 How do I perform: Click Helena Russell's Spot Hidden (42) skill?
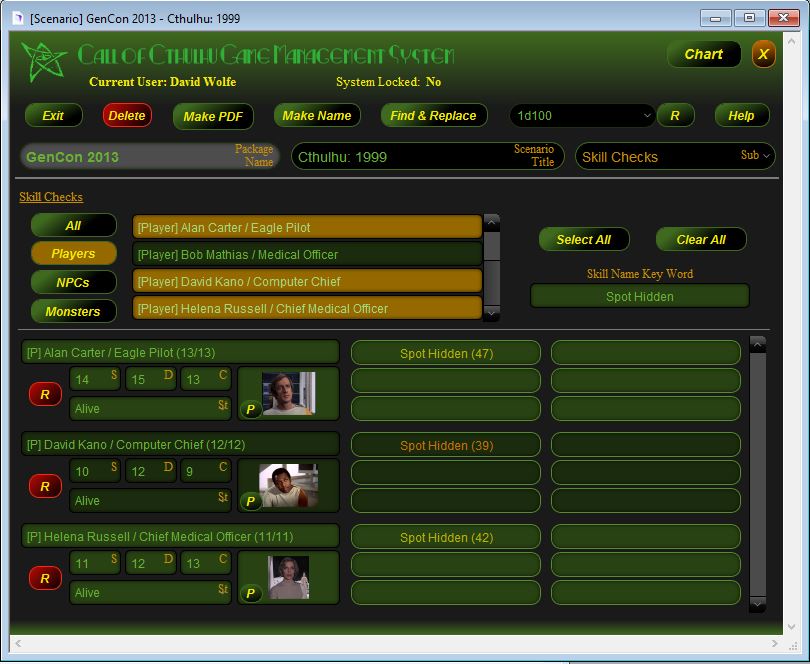click(446, 537)
